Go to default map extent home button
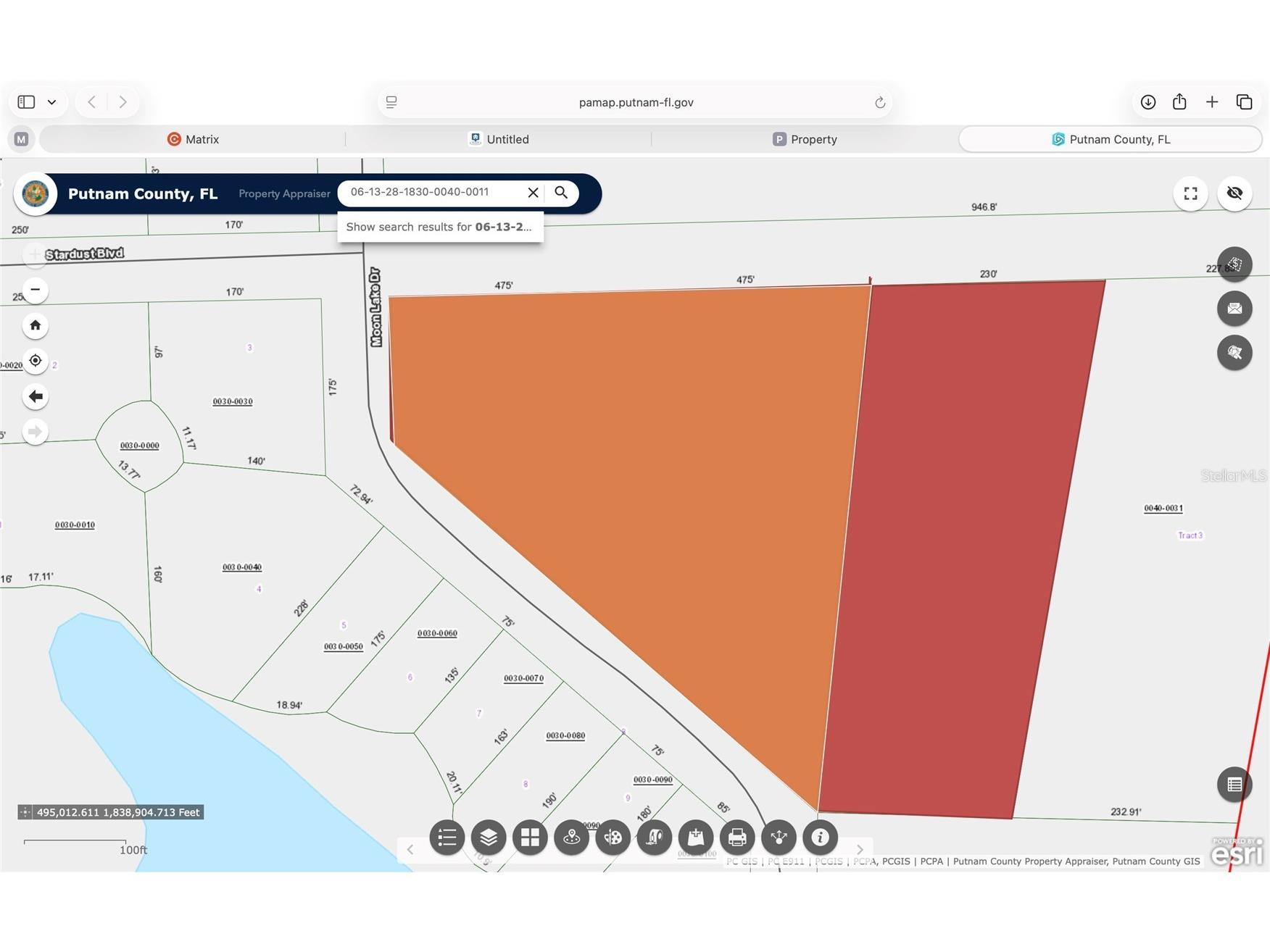The image size is (1270, 952). point(36,325)
